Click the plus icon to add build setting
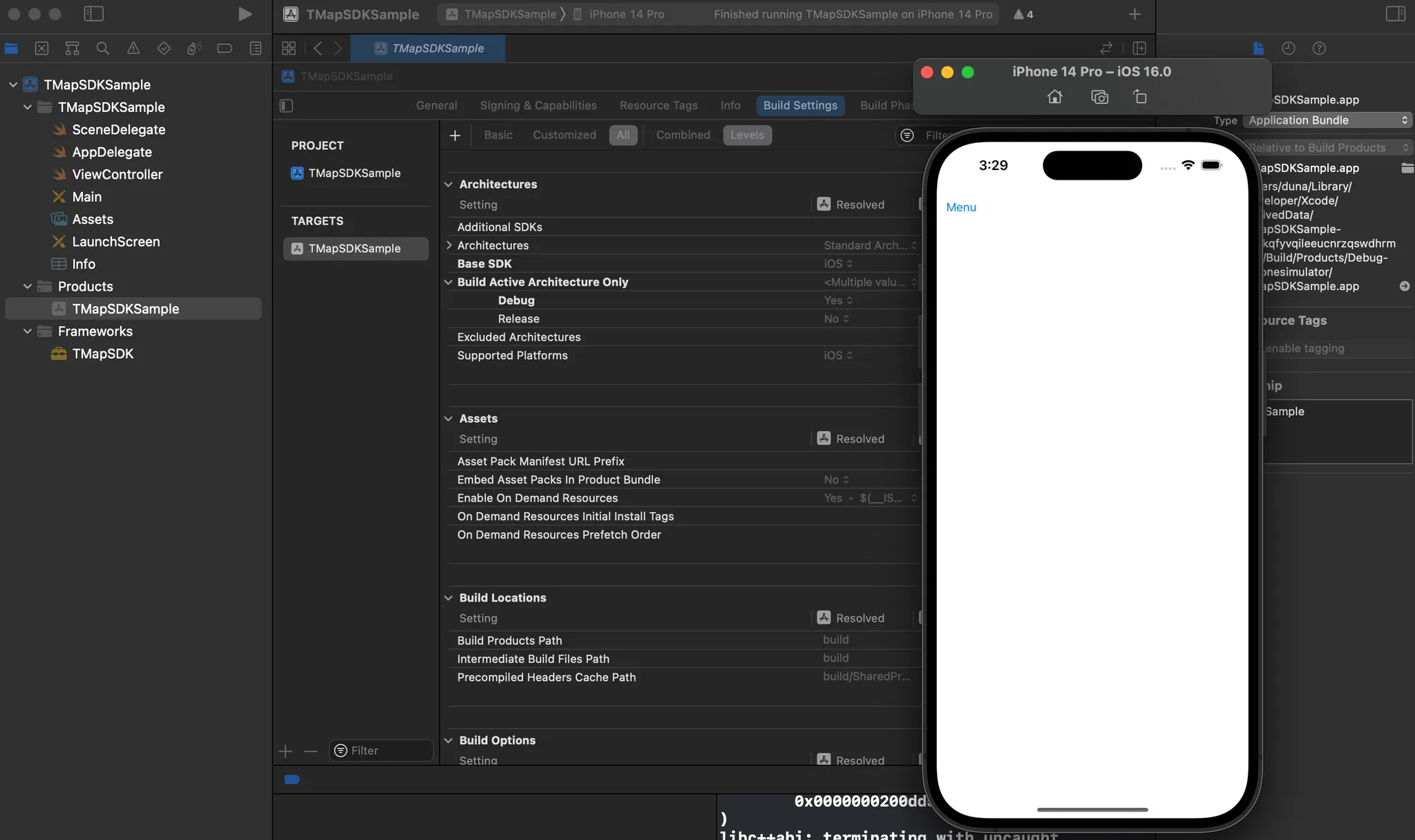 coord(455,135)
